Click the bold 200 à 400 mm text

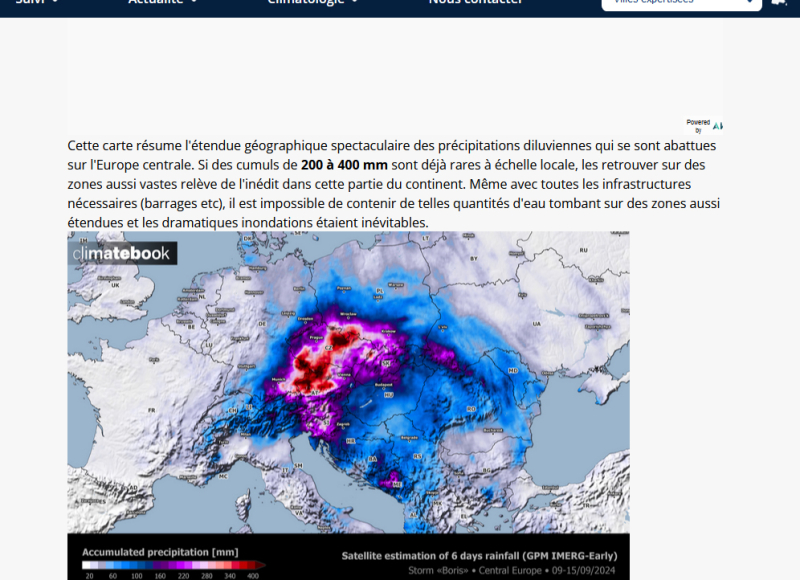[344, 164]
